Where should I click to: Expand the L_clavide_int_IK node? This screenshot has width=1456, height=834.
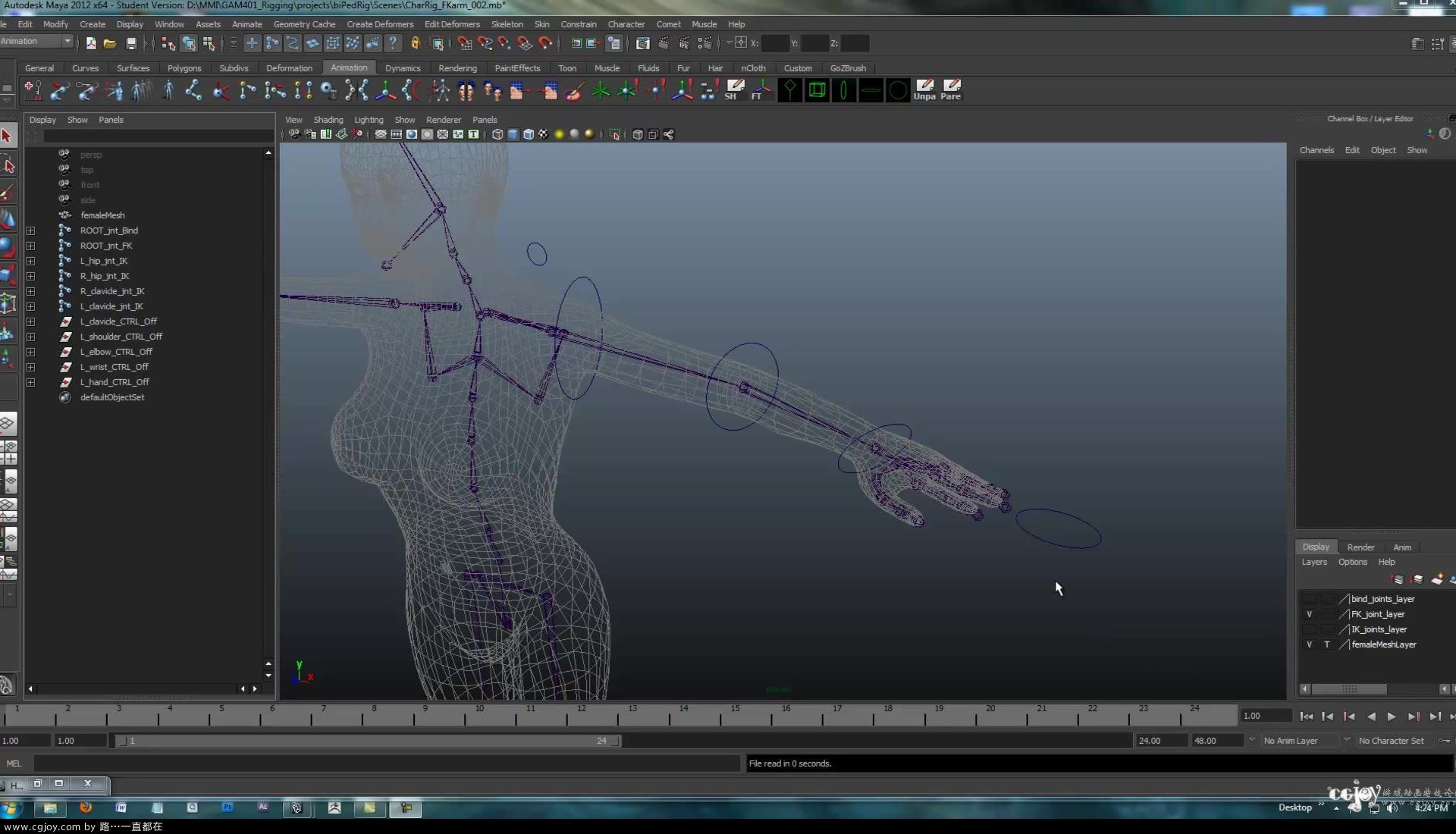30,306
